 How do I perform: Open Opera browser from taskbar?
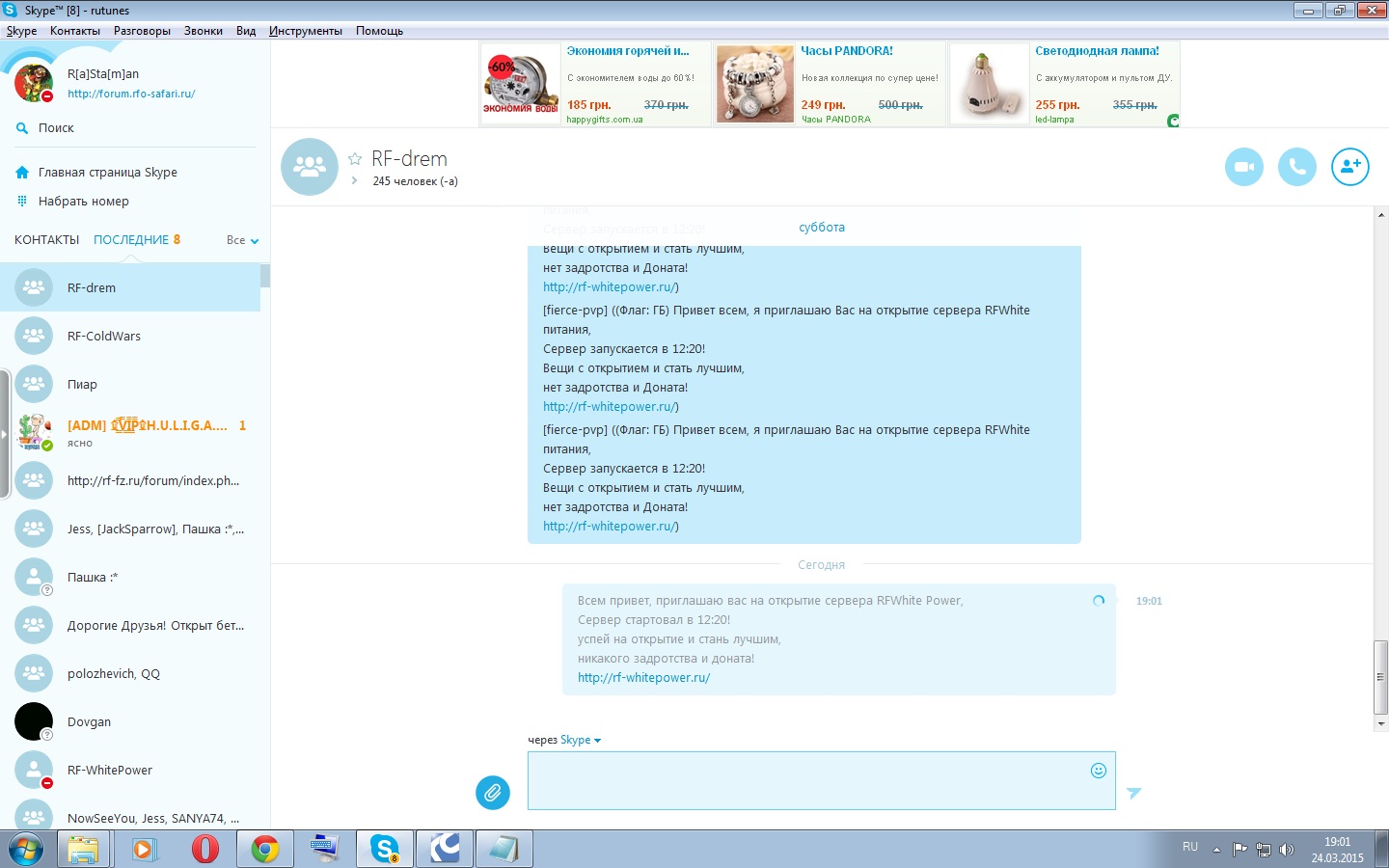[x=204, y=850]
